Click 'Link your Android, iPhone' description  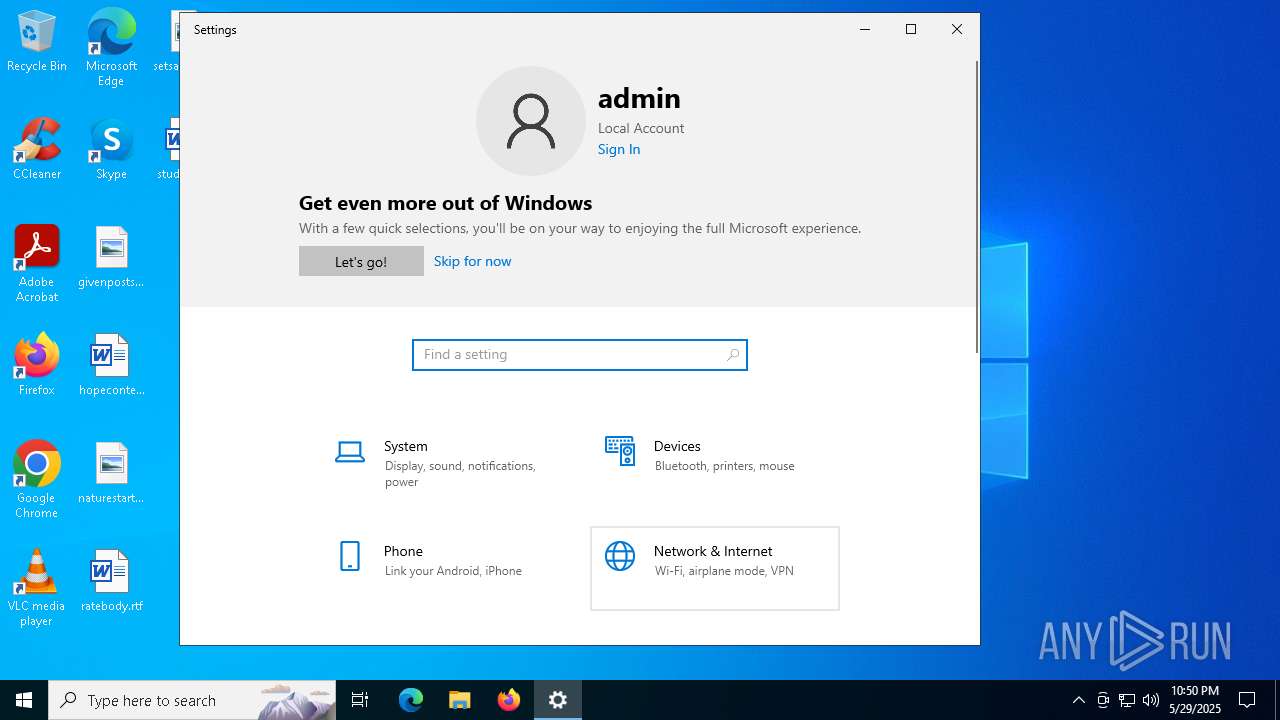(453, 571)
